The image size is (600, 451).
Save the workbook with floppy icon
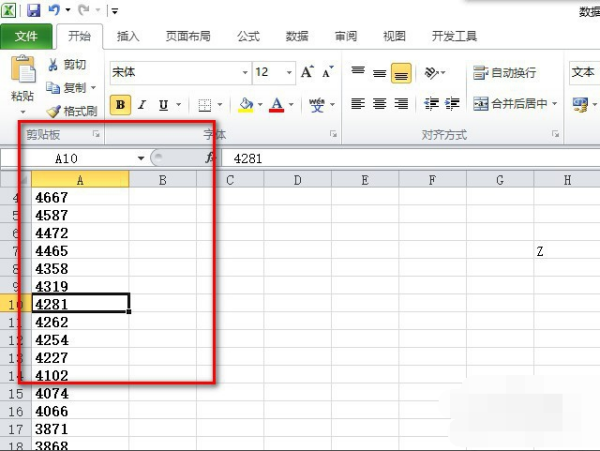pyautogui.click(x=34, y=10)
